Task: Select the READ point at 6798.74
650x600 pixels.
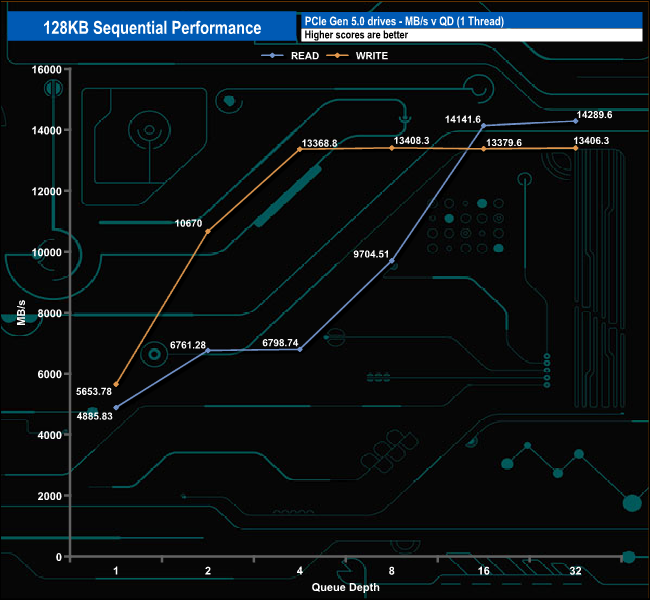Action: click(300, 350)
